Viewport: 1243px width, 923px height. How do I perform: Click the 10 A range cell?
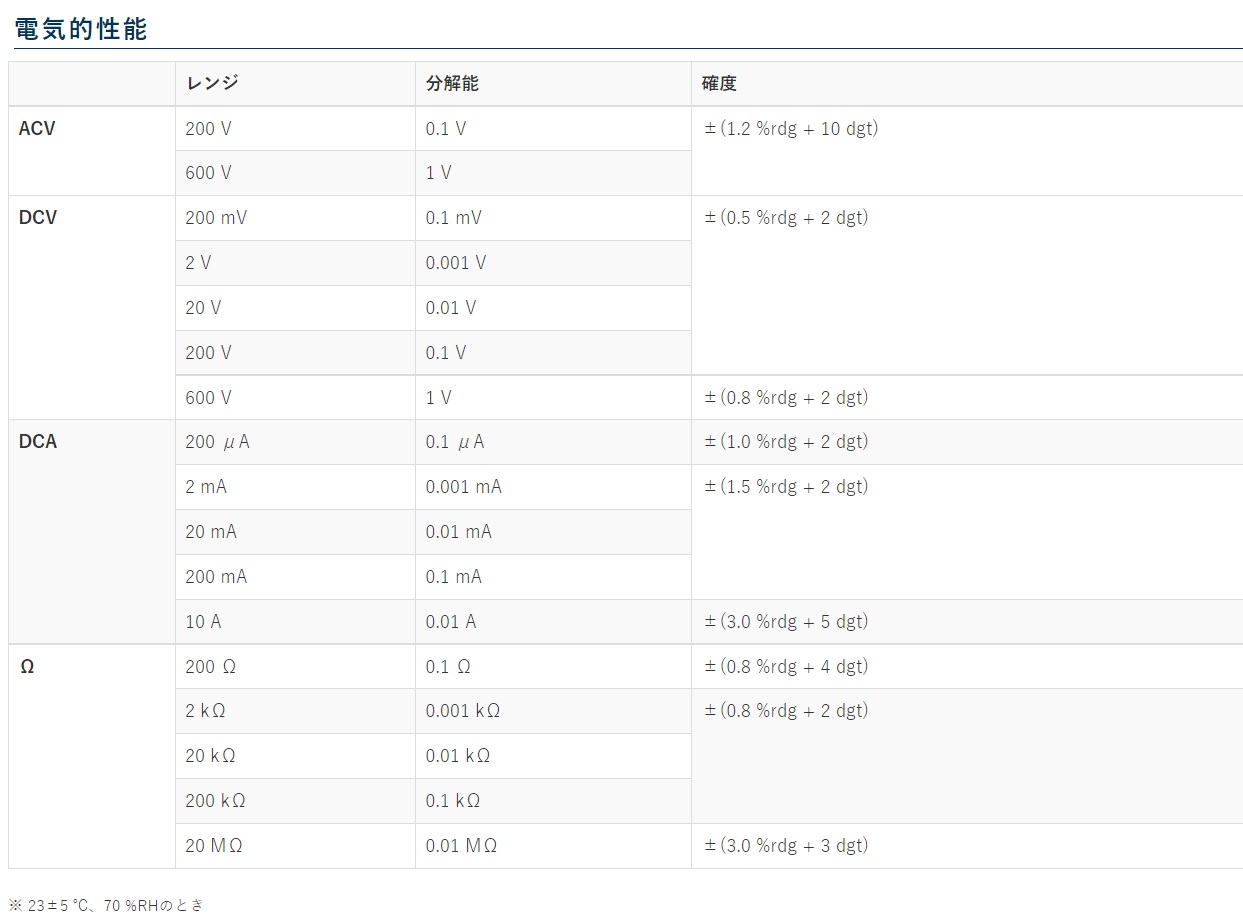point(203,622)
